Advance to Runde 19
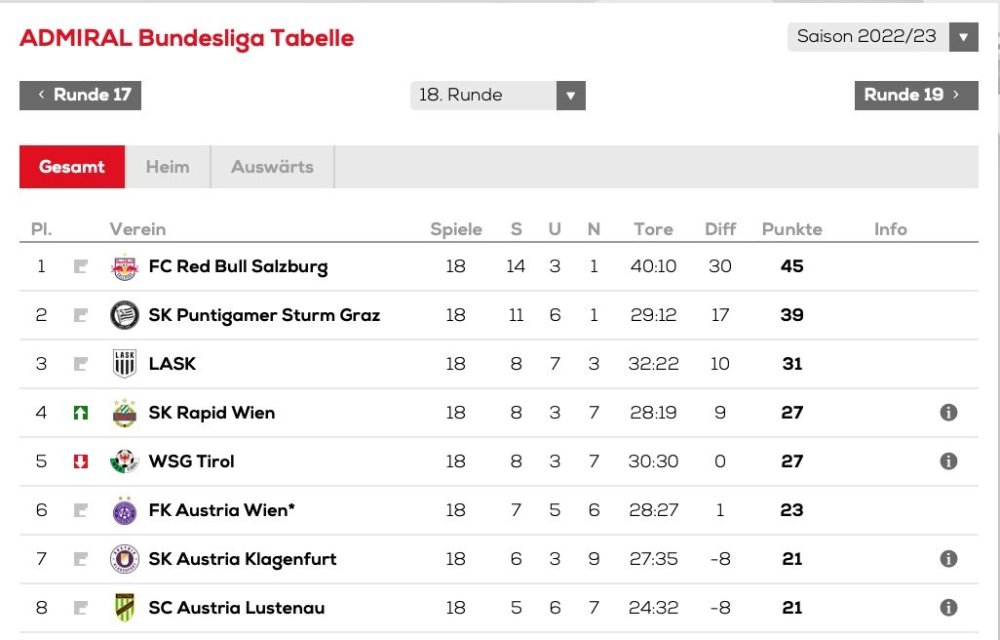Image resolution: width=1000 pixels, height=640 pixels. 915,95
